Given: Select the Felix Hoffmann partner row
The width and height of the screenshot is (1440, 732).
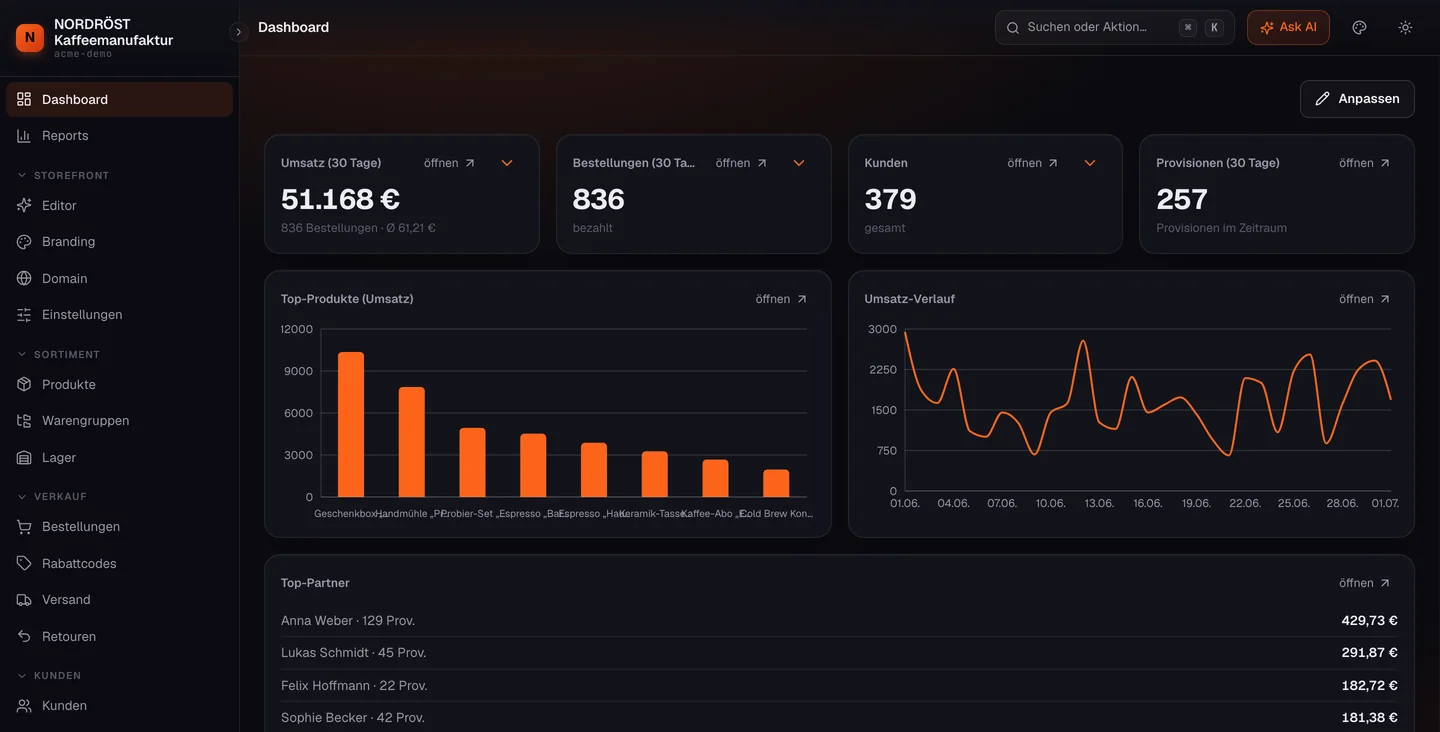Looking at the screenshot, I should click(x=839, y=686).
